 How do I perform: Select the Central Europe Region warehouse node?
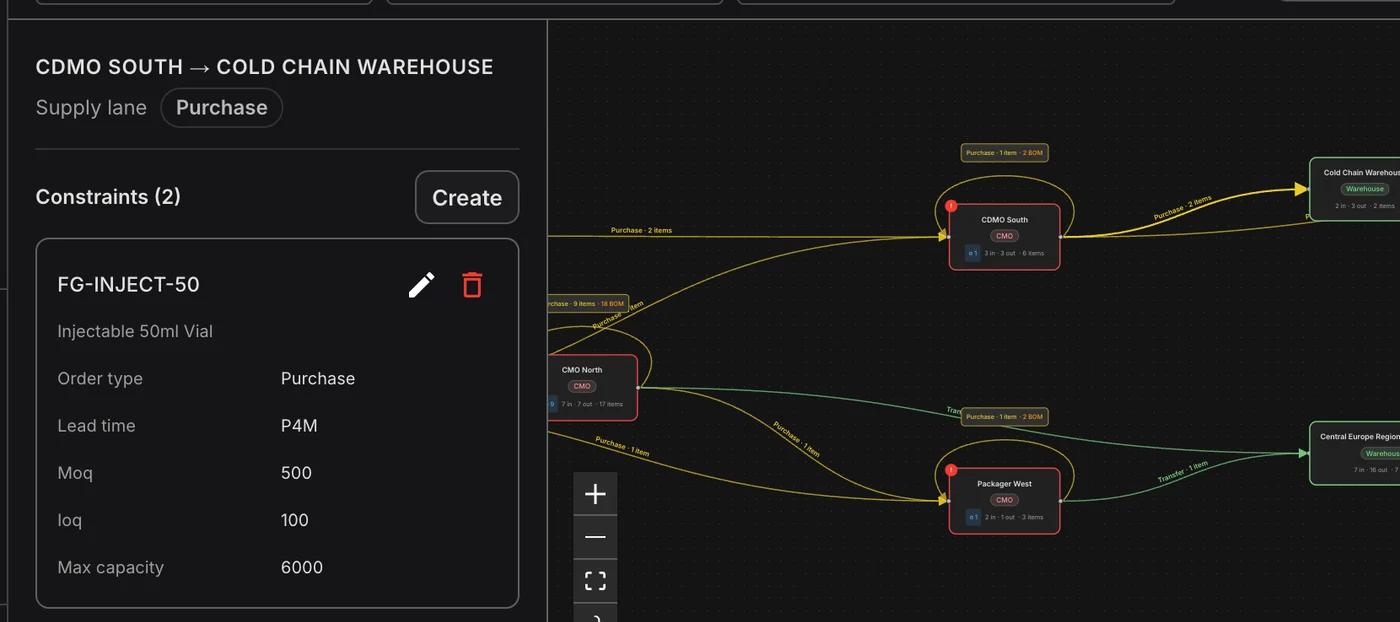1355,453
